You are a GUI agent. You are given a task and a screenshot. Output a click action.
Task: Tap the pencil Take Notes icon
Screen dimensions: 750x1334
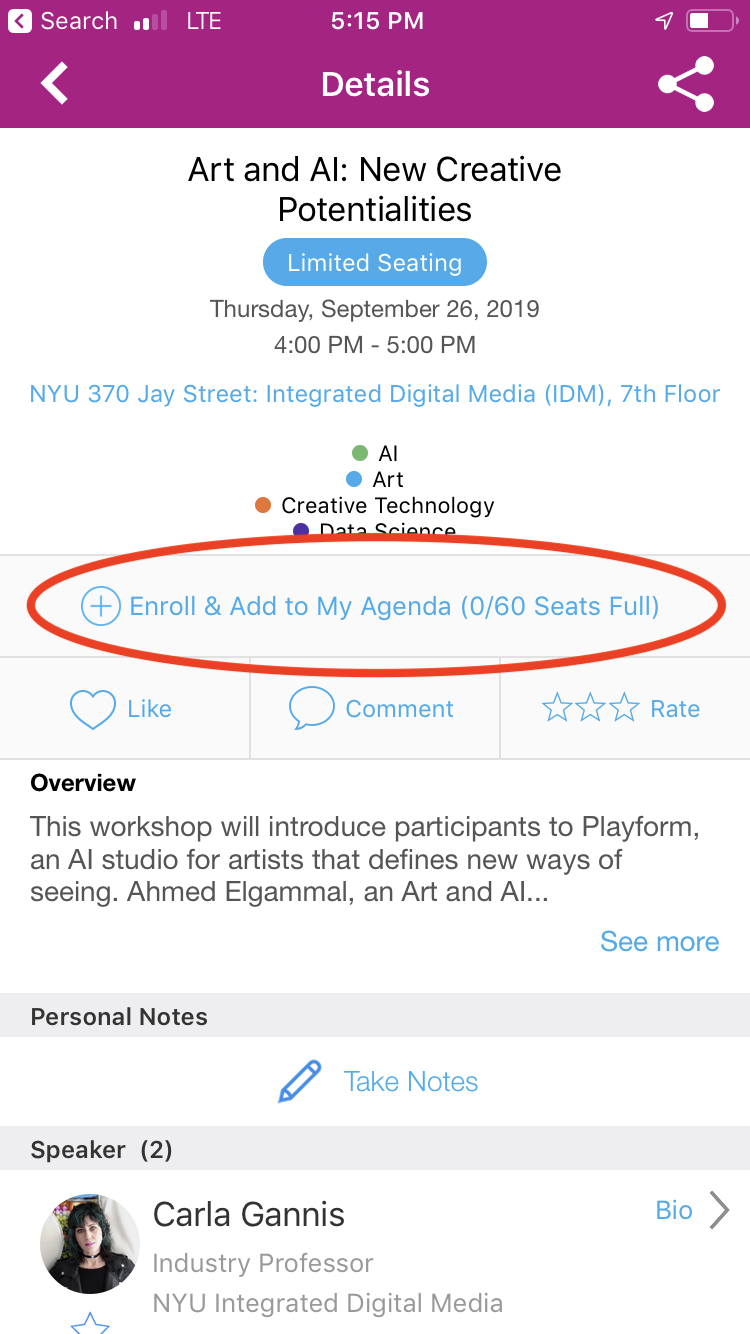click(x=300, y=1082)
